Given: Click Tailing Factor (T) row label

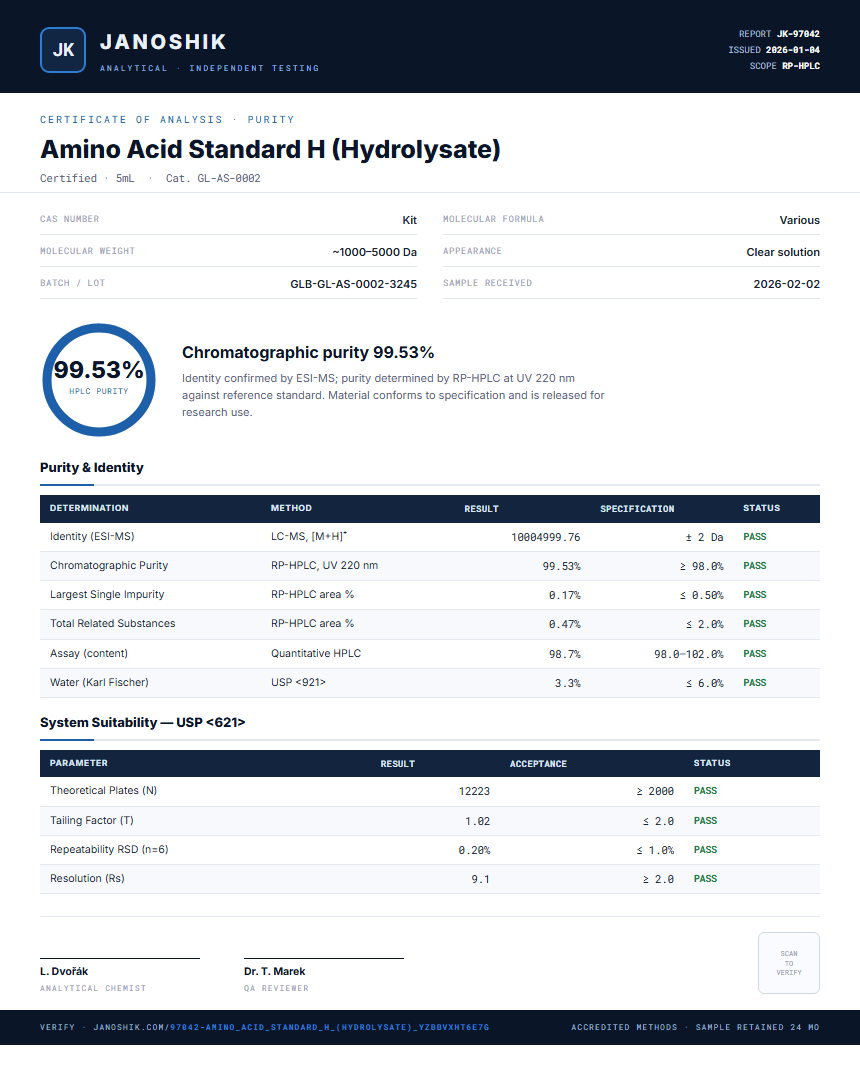Looking at the screenshot, I should tap(92, 820).
